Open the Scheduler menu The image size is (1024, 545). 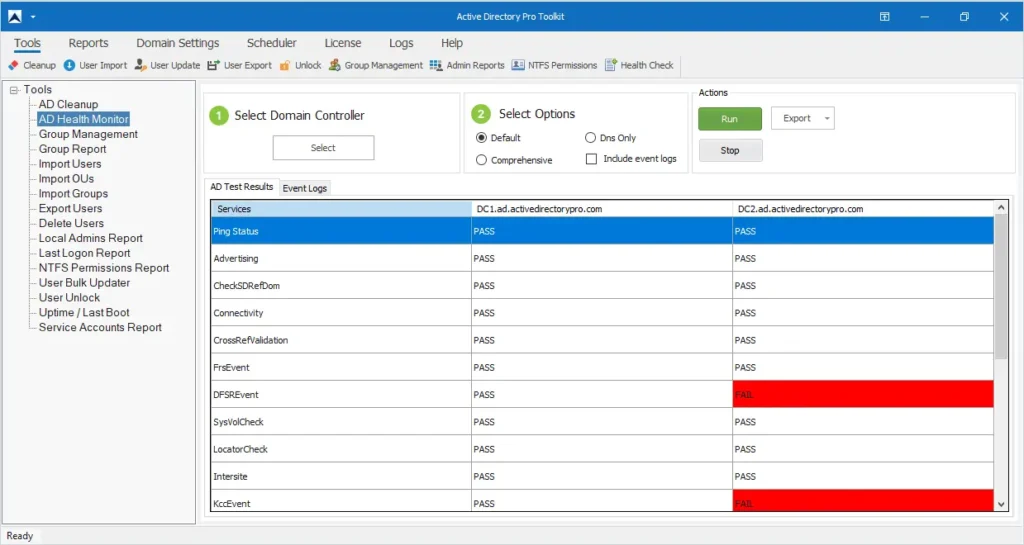point(272,43)
